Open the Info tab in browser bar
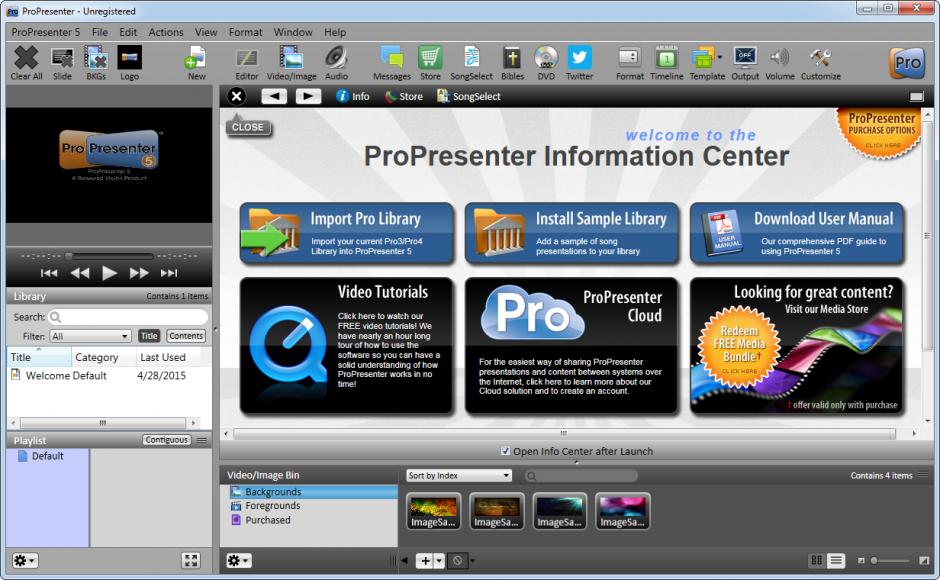 point(352,96)
